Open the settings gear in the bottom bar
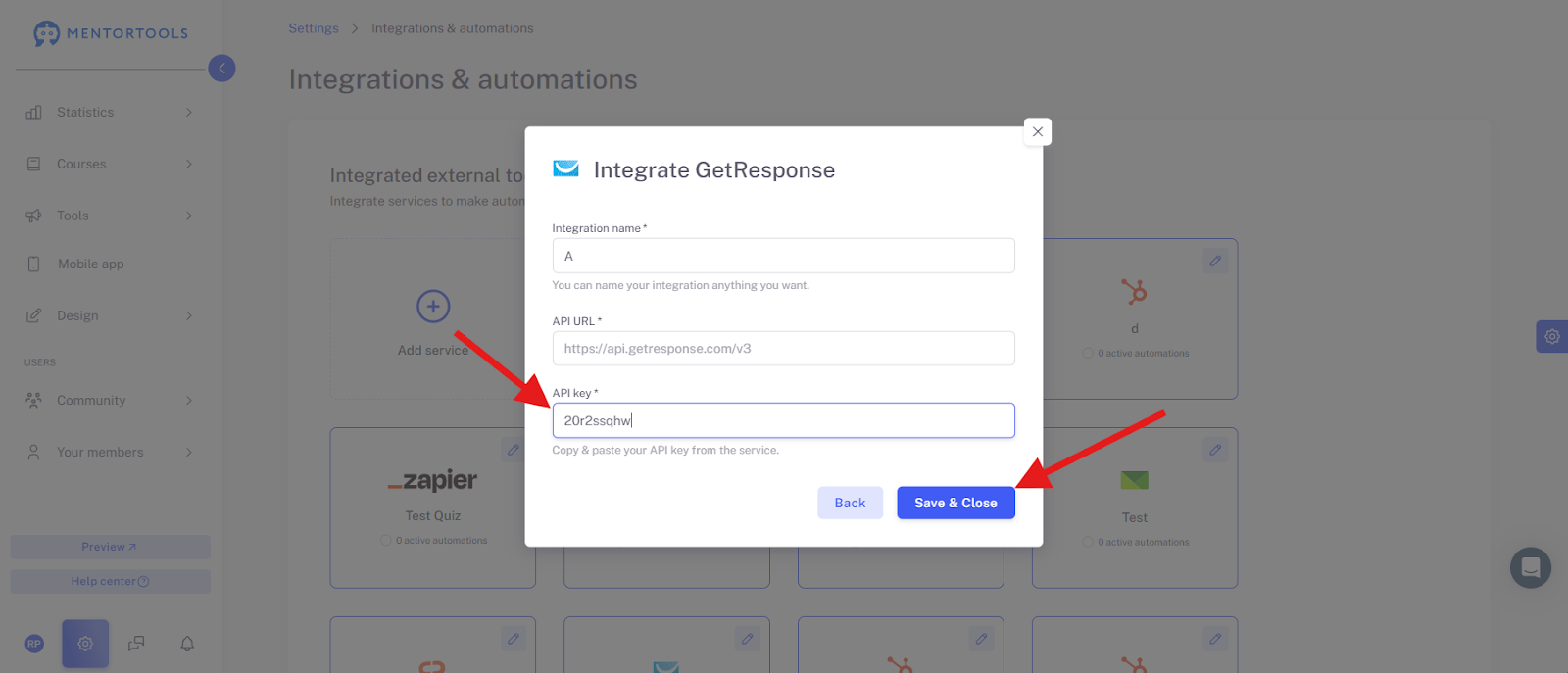The image size is (1568, 673). 85,644
